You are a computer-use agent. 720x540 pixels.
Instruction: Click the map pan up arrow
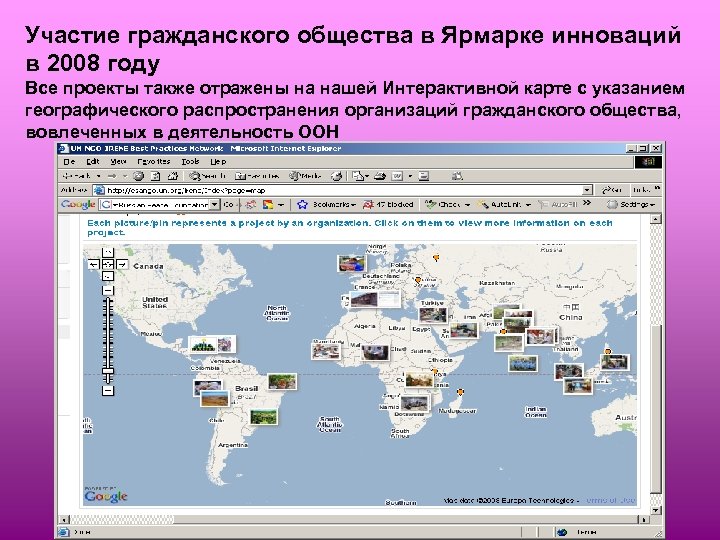(x=107, y=252)
